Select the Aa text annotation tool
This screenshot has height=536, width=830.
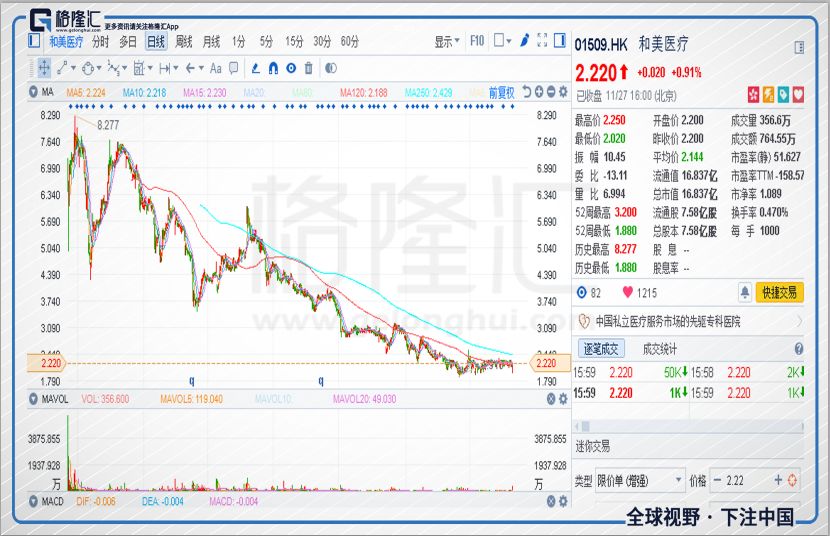pos(215,68)
